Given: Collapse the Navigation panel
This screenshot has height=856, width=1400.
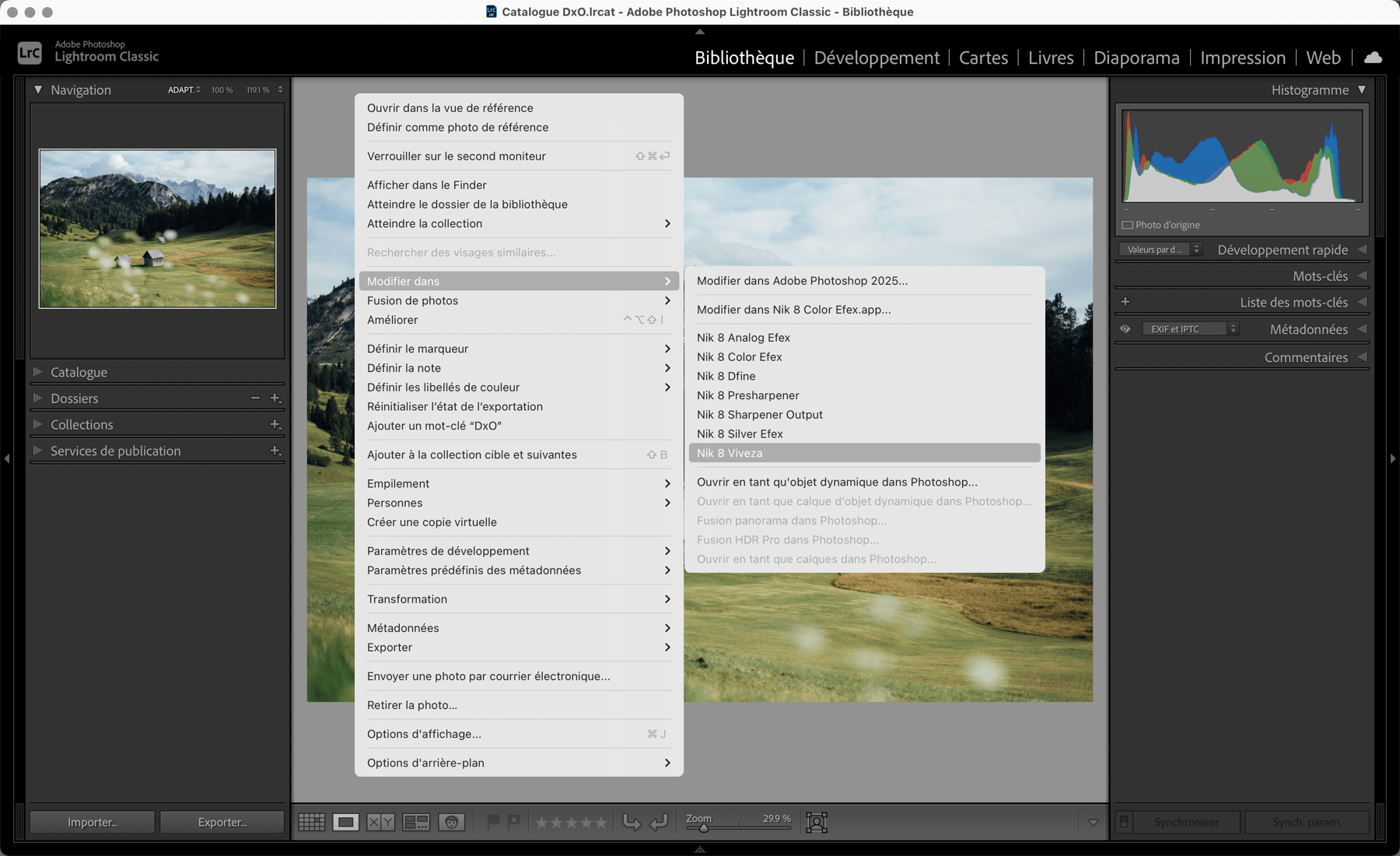Looking at the screenshot, I should coord(37,90).
